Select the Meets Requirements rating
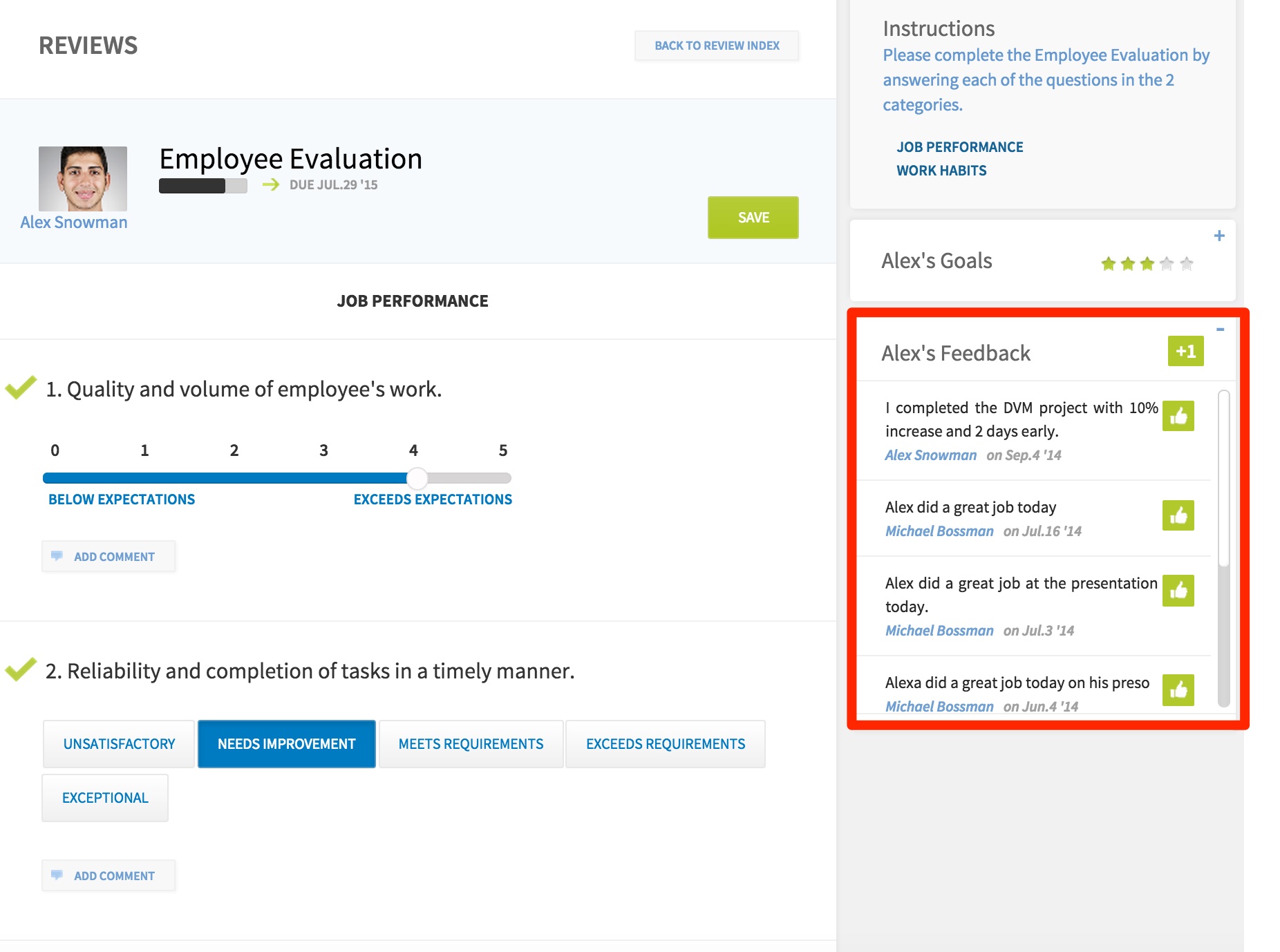Image resolution: width=1280 pixels, height=952 pixels. coord(471,743)
